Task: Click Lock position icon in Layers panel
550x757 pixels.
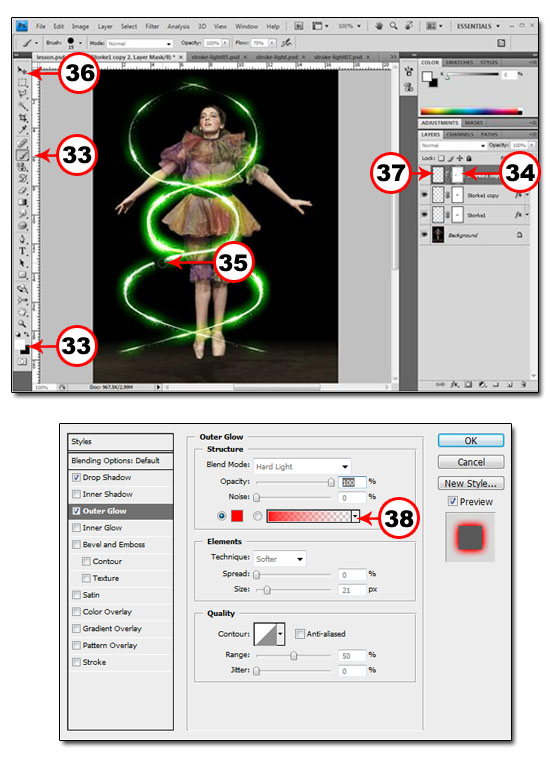Action: [x=460, y=158]
